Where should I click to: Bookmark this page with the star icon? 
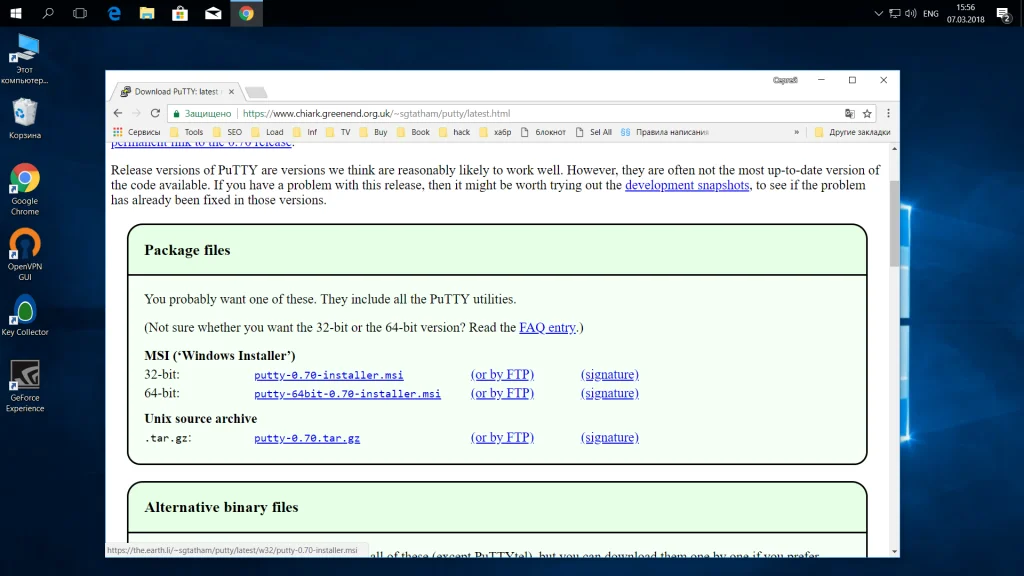tap(867, 114)
